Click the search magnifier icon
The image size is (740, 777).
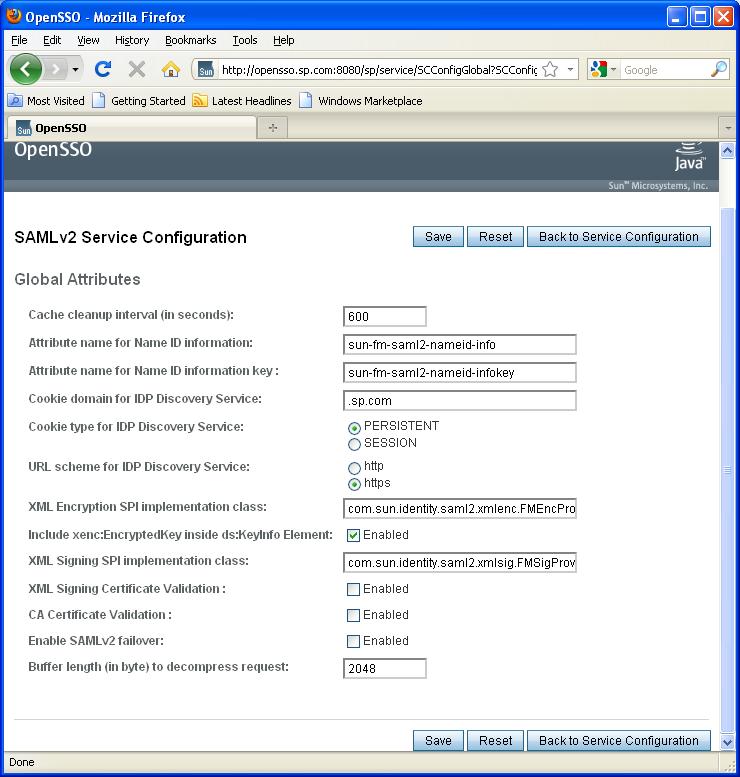(719, 69)
